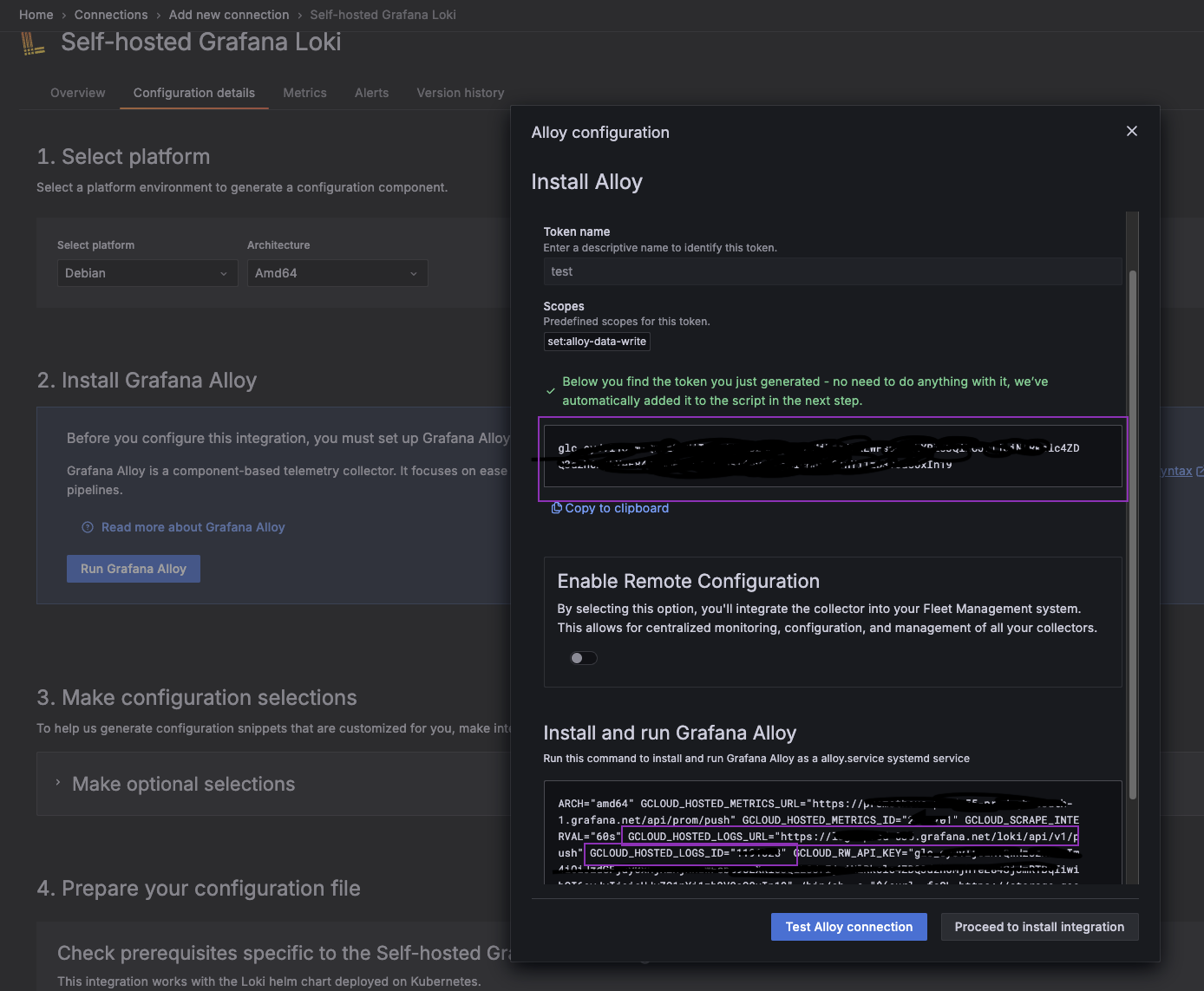Viewport: 1204px width, 991px height.
Task: Open Read more about Grafana Alloy link
Action: pyautogui.click(x=193, y=527)
